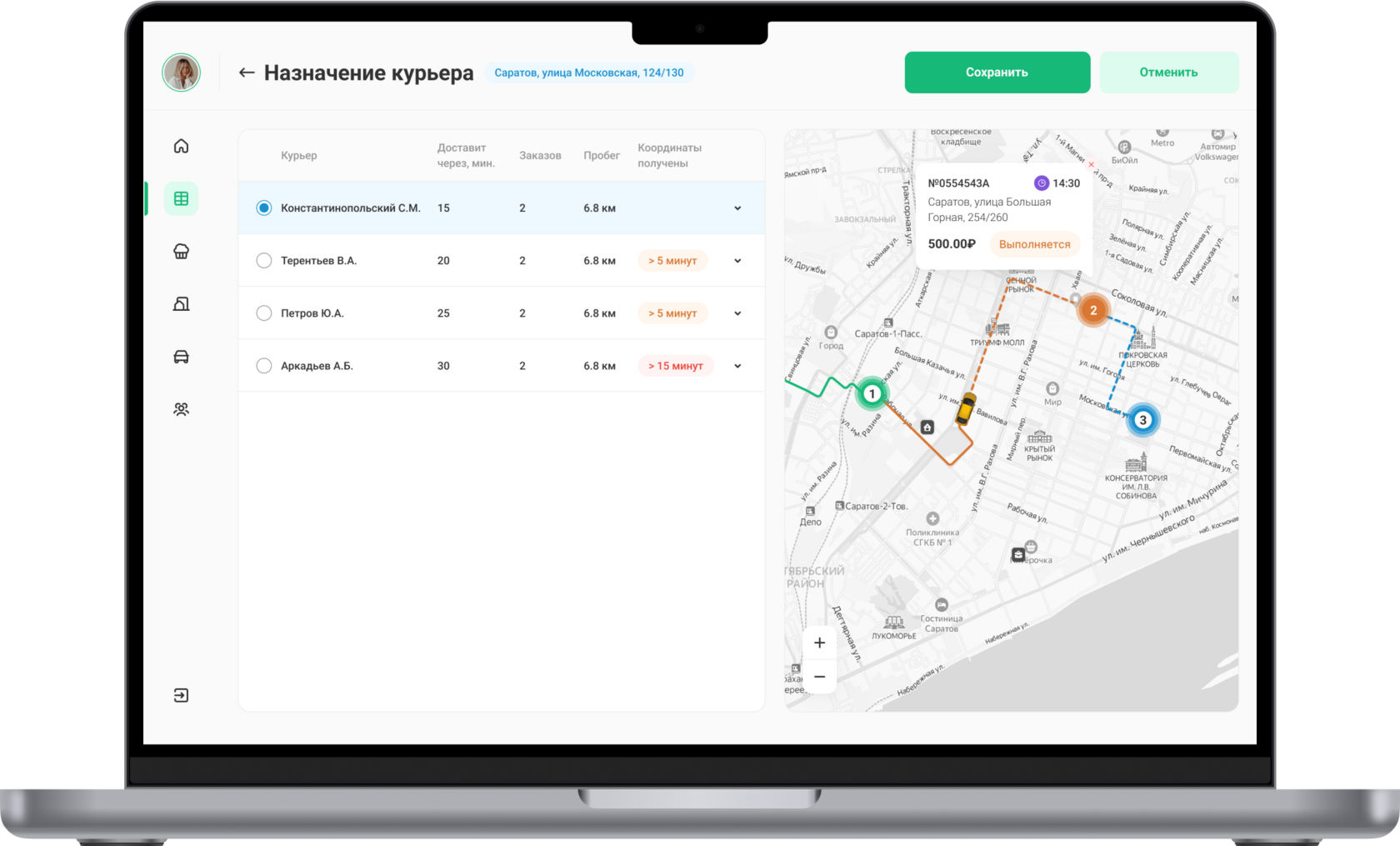Viewport: 1400px width, 846px height.
Task: Expand the Аркадьев А.Б. row chevron
Action: coord(737,366)
